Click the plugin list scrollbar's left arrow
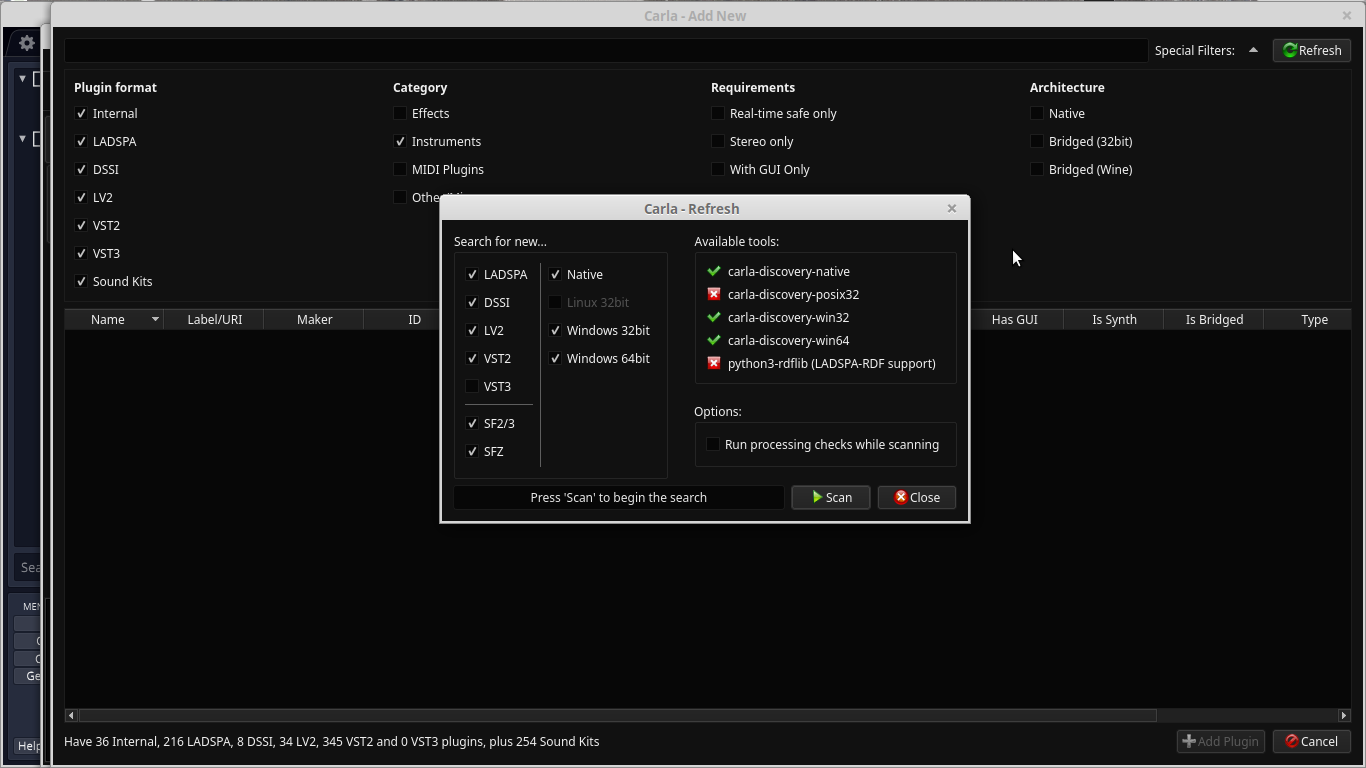This screenshot has width=1366, height=768. (x=70, y=715)
